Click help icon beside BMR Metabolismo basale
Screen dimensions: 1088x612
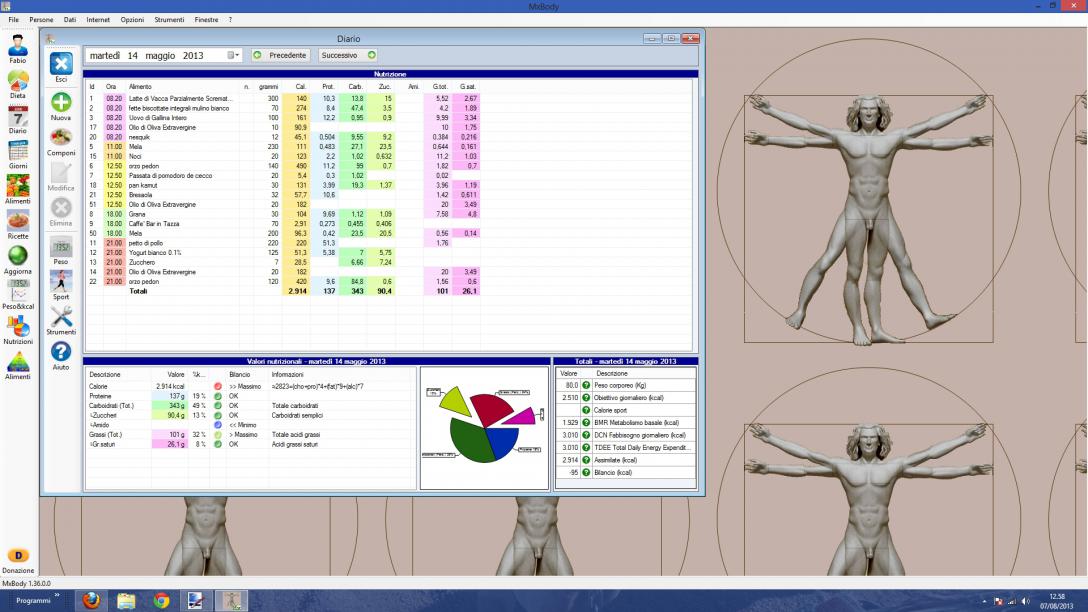587,422
